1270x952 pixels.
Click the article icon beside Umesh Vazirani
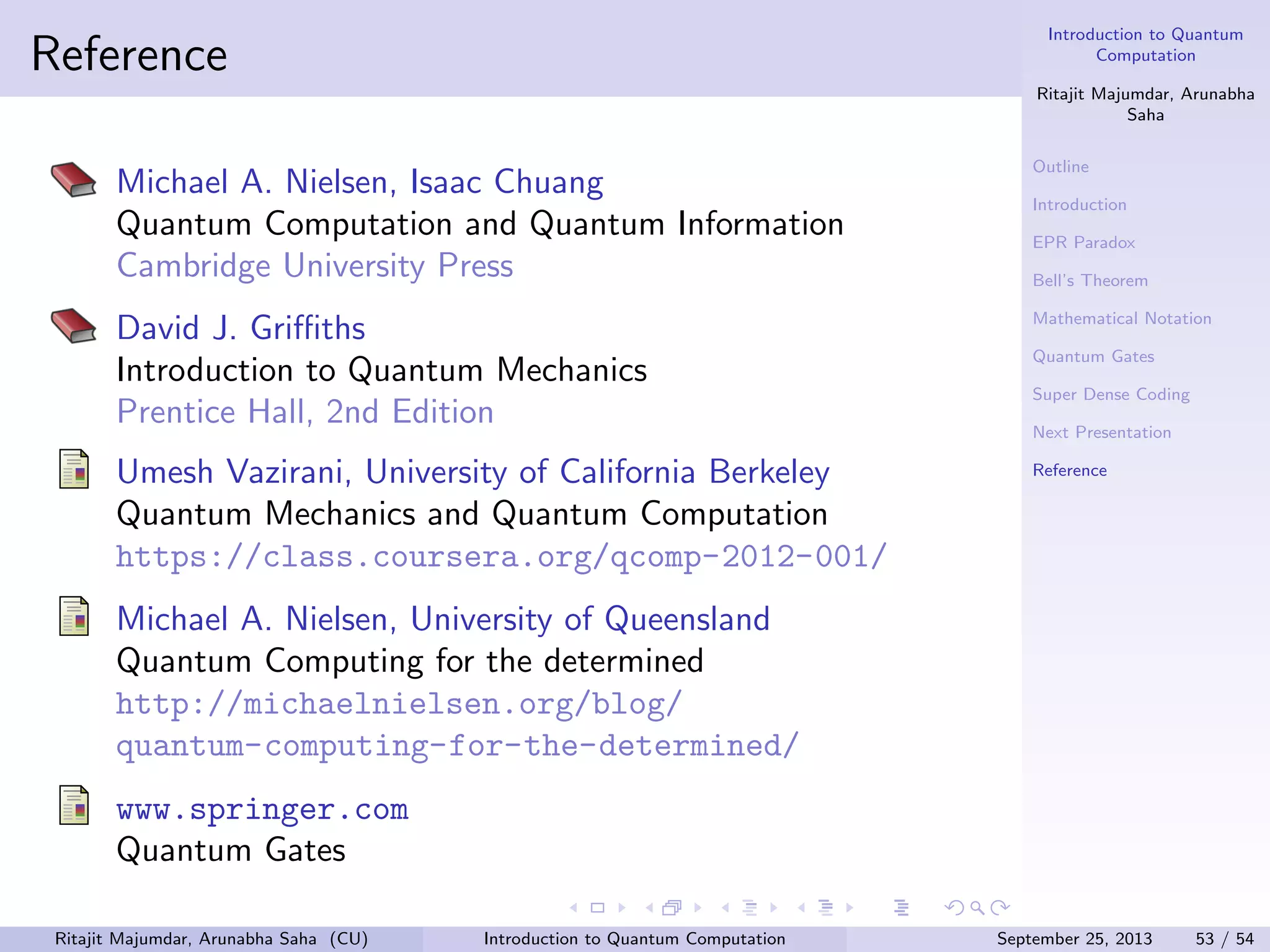(x=74, y=469)
